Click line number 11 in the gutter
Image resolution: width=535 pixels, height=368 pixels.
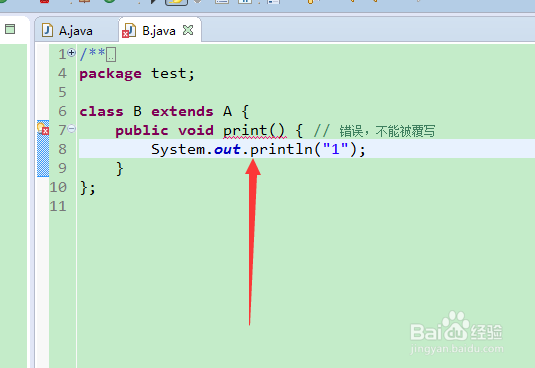pyautogui.click(x=58, y=206)
